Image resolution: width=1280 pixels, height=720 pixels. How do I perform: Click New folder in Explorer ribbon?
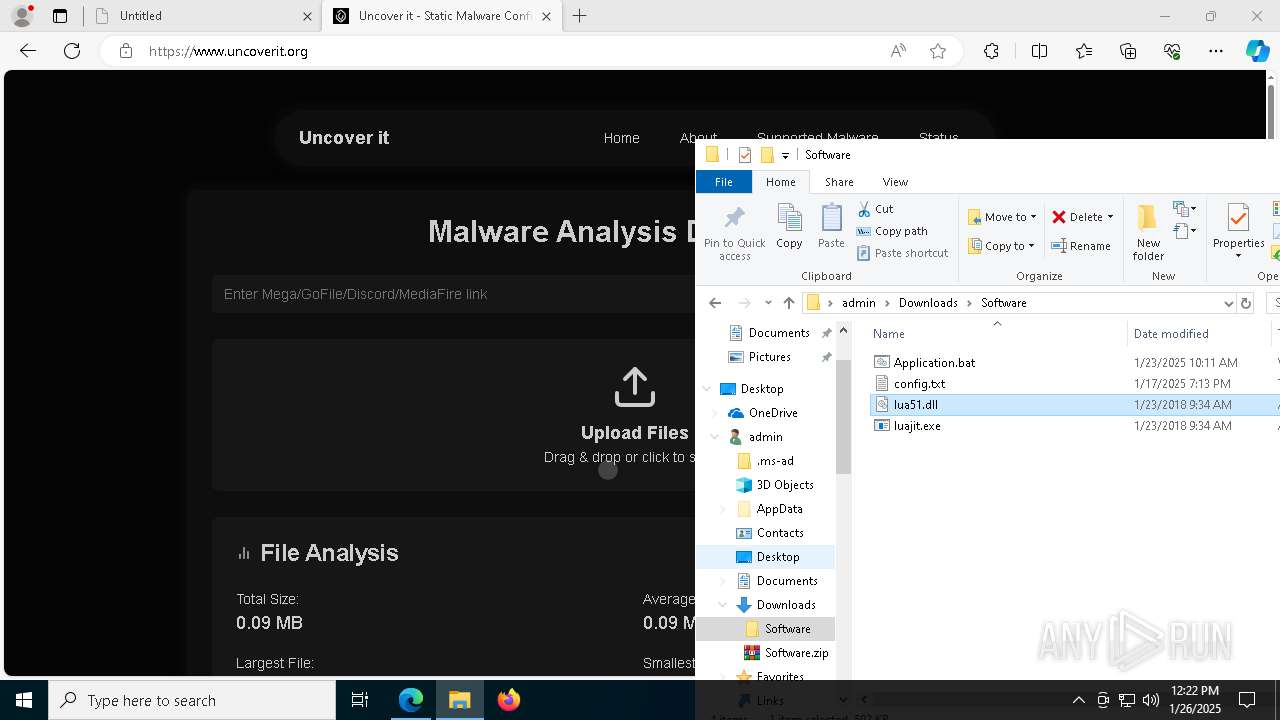[x=1148, y=233]
